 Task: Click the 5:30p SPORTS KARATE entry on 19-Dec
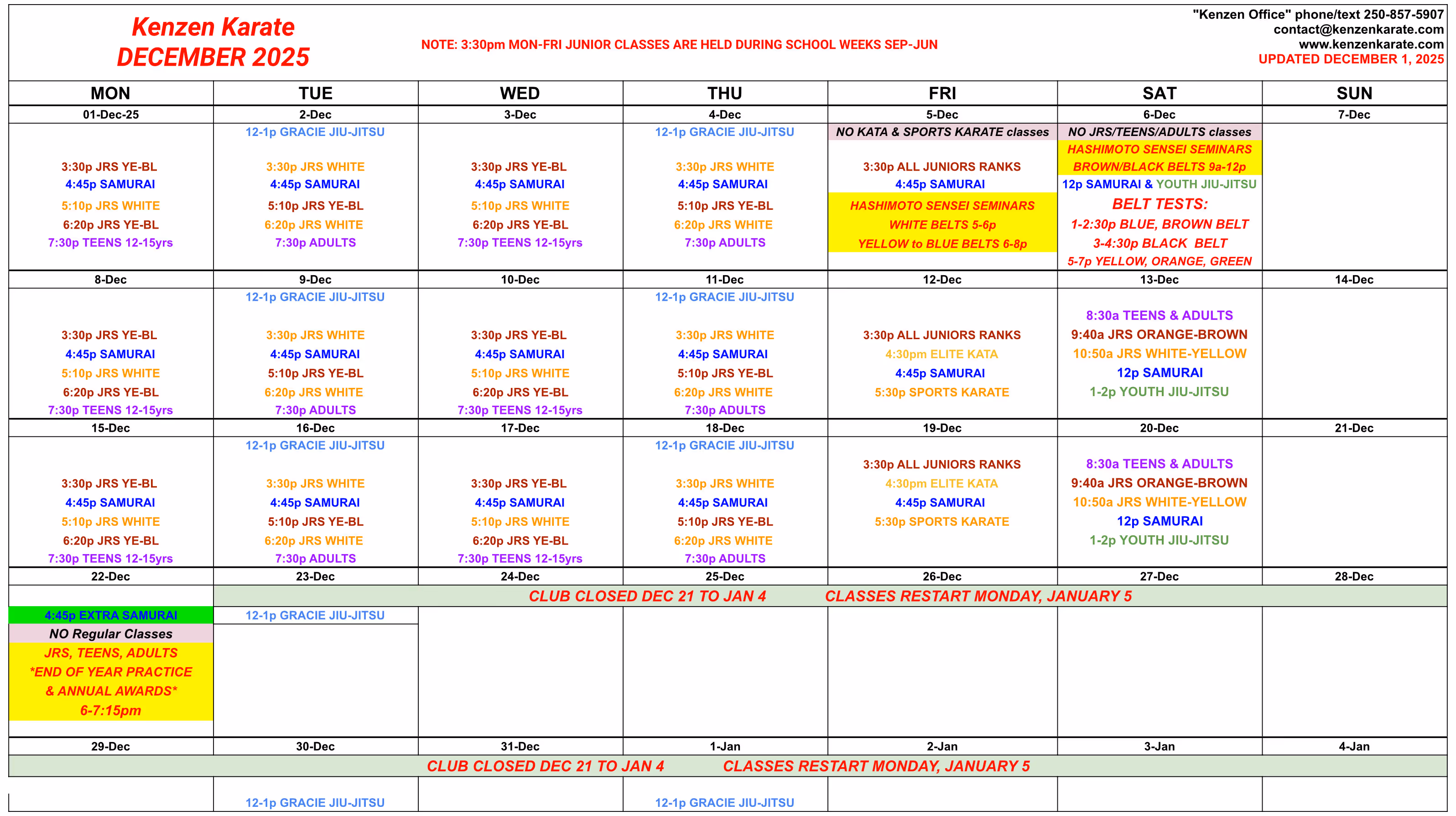(941, 521)
